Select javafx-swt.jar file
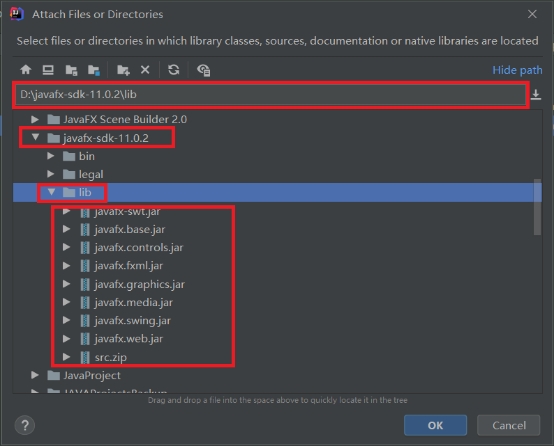 point(127,212)
